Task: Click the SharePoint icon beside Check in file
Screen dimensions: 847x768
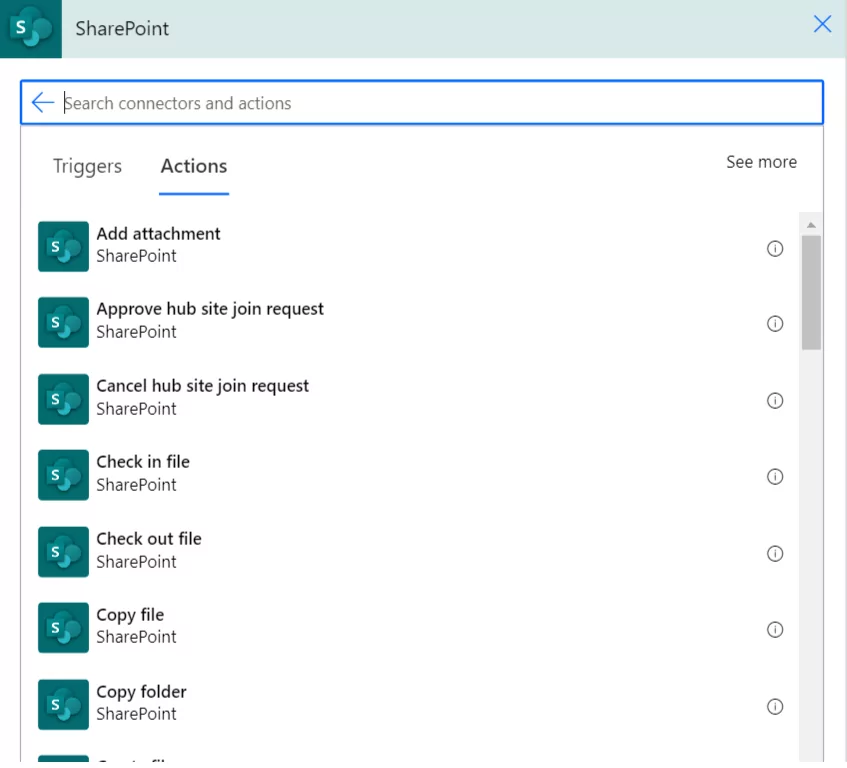Action: 63,475
